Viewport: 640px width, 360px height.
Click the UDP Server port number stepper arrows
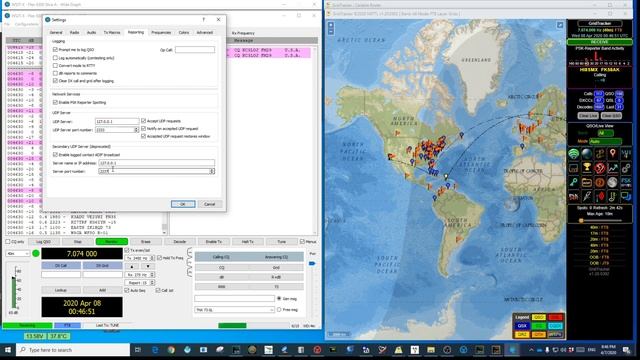(136, 130)
